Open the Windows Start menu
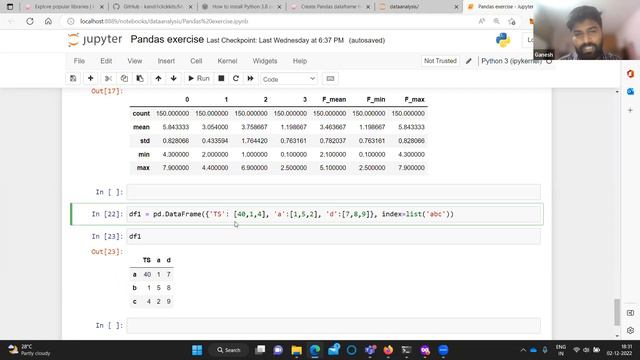Viewport: 640px width, 360px height. pyautogui.click(x=197, y=350)
